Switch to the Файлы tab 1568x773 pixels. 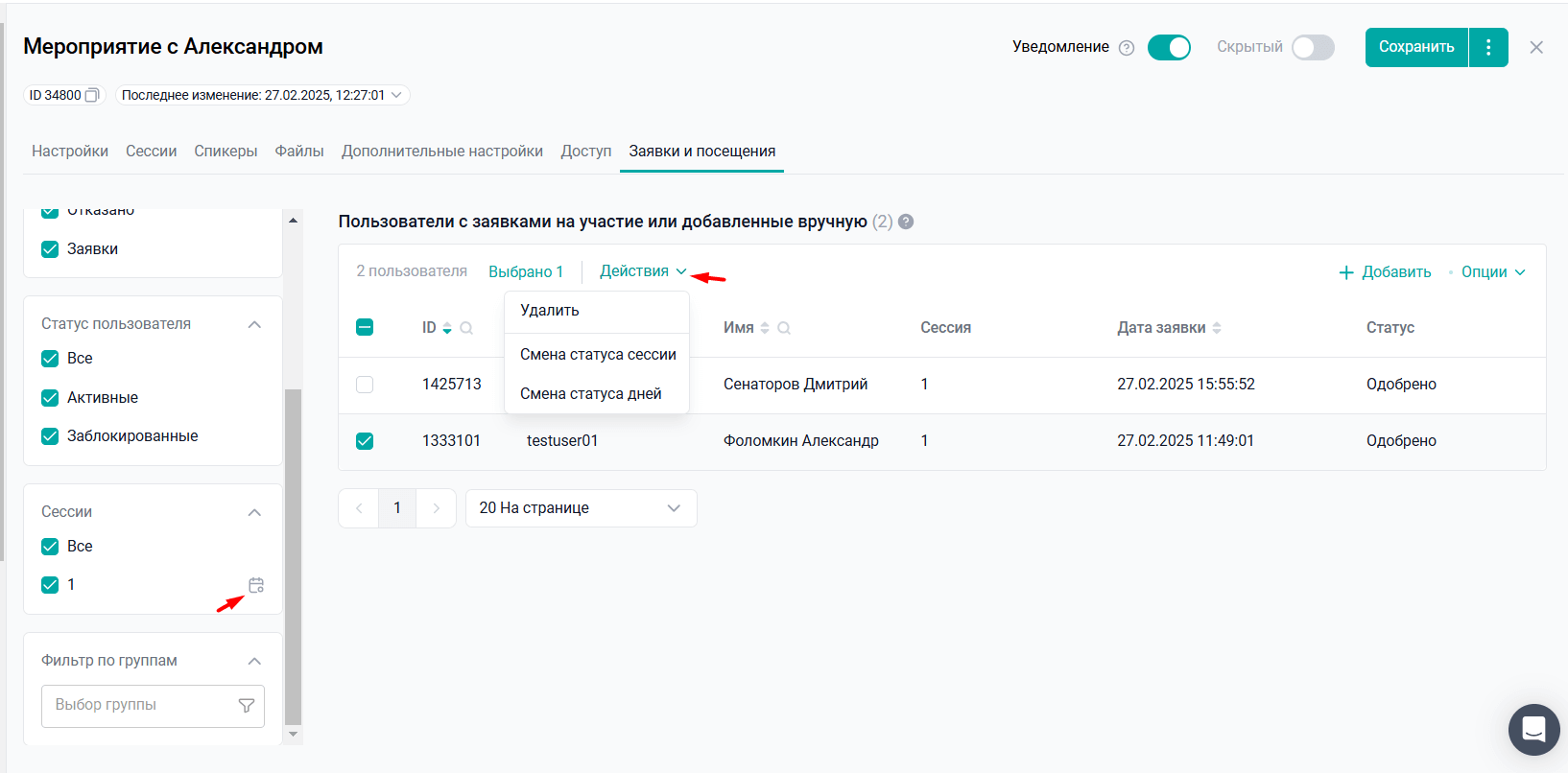(x=299, y=152)
